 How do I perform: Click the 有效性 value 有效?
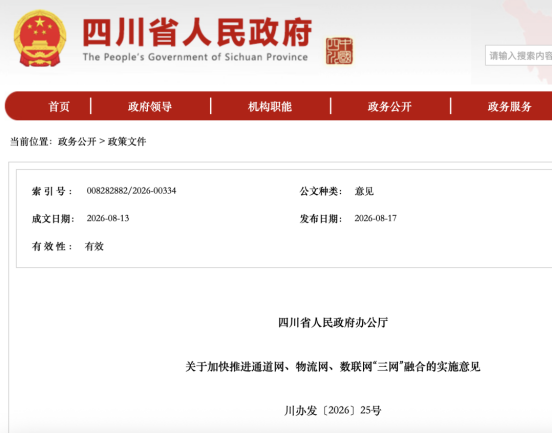tap(94, 246)
